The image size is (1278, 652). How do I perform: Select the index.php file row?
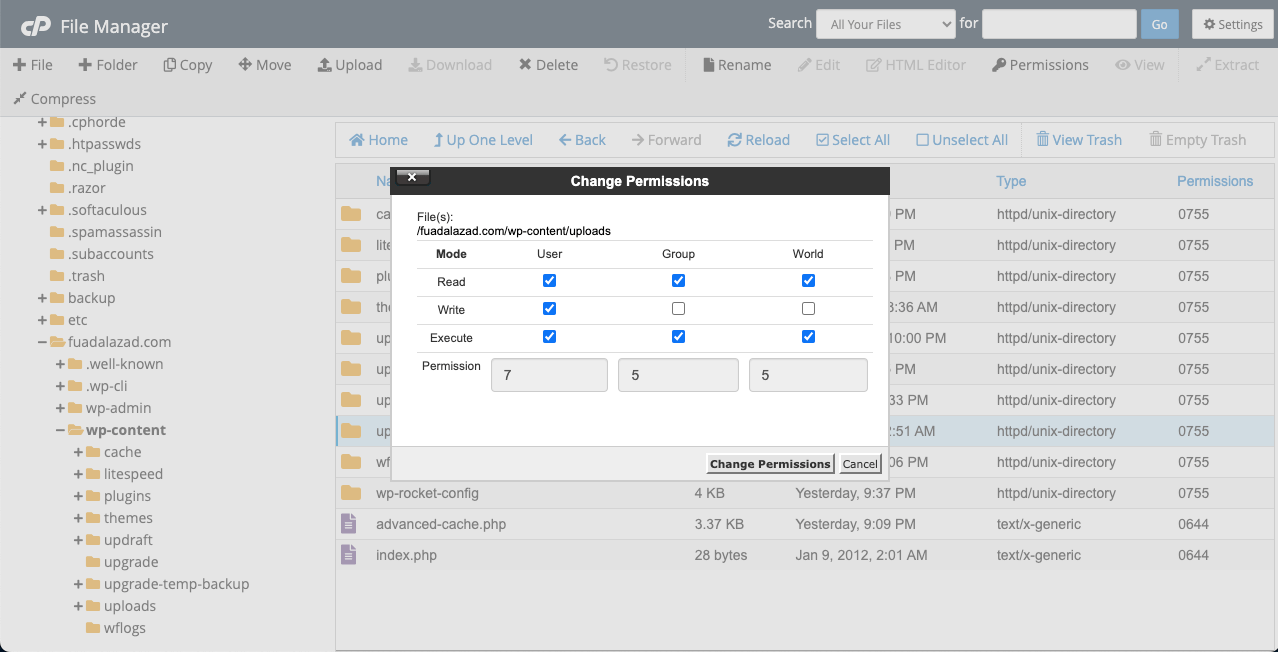coord(805,555)
